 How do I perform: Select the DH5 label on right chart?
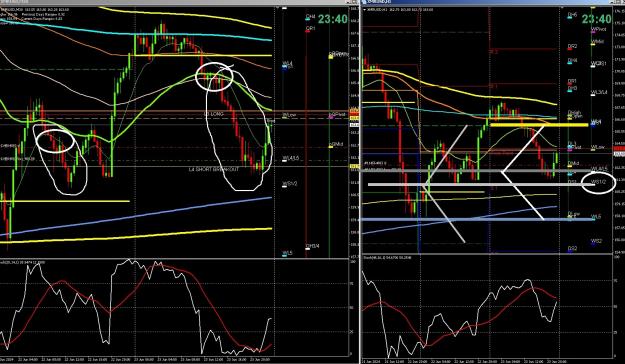(573, 15)
